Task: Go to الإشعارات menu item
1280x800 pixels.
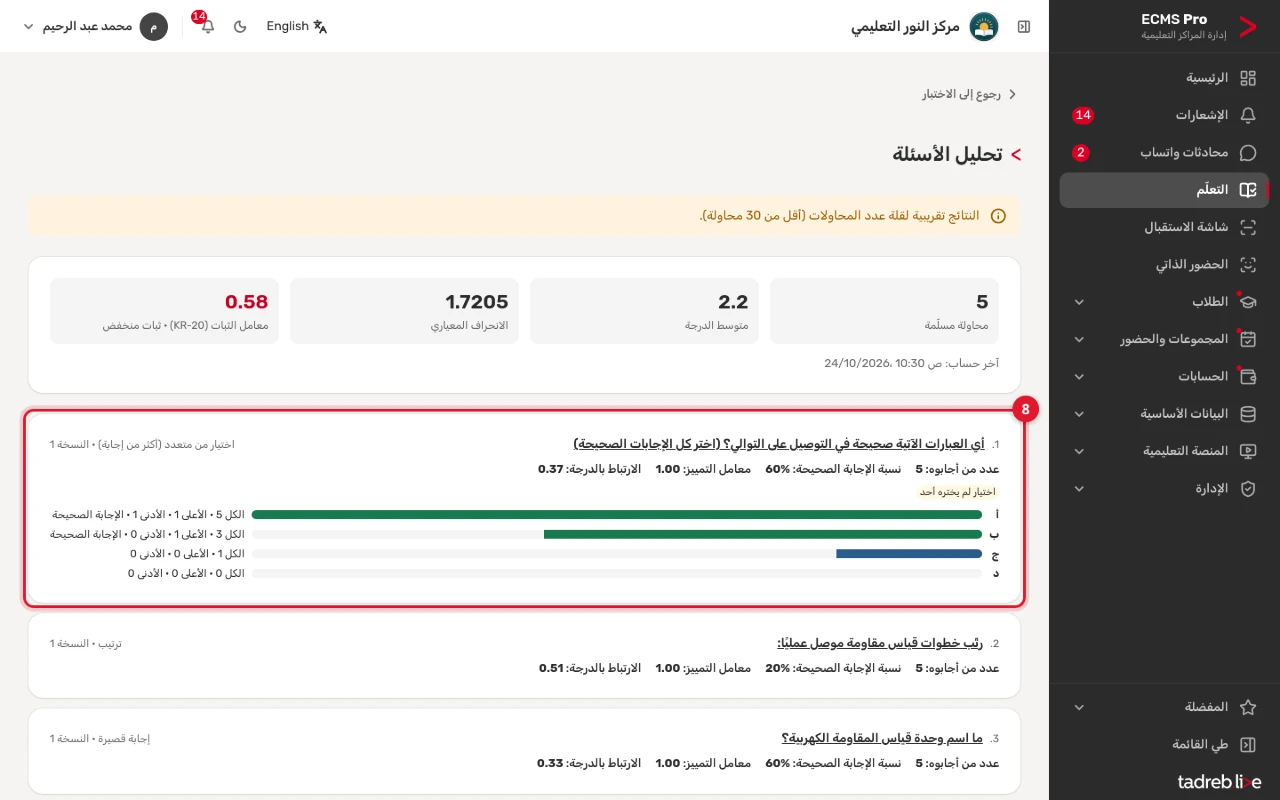Action: tap(1165, 115)
